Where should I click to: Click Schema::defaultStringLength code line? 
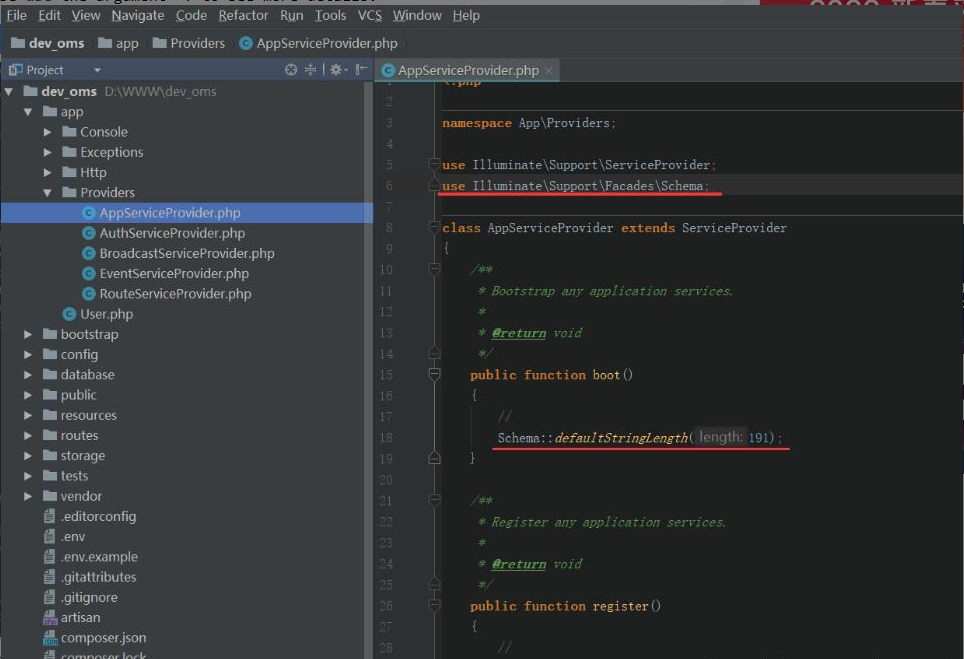pyautogui.click(x=639, y=438)
